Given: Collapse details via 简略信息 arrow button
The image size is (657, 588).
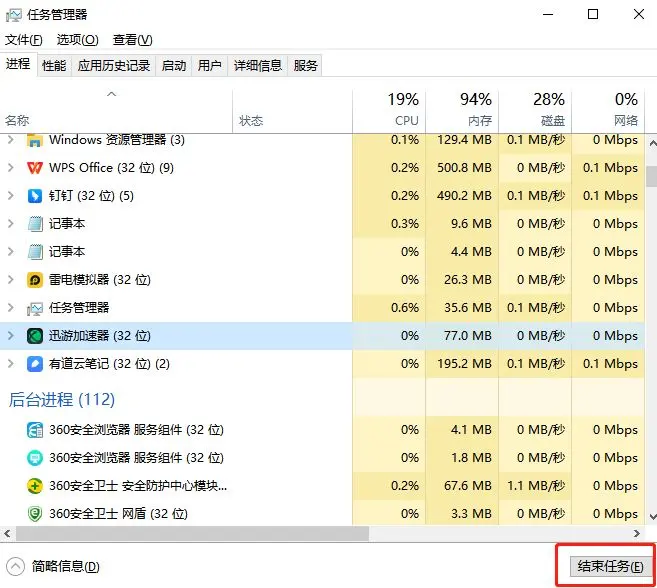Looking at the screenshot, I should pos(16,566).
